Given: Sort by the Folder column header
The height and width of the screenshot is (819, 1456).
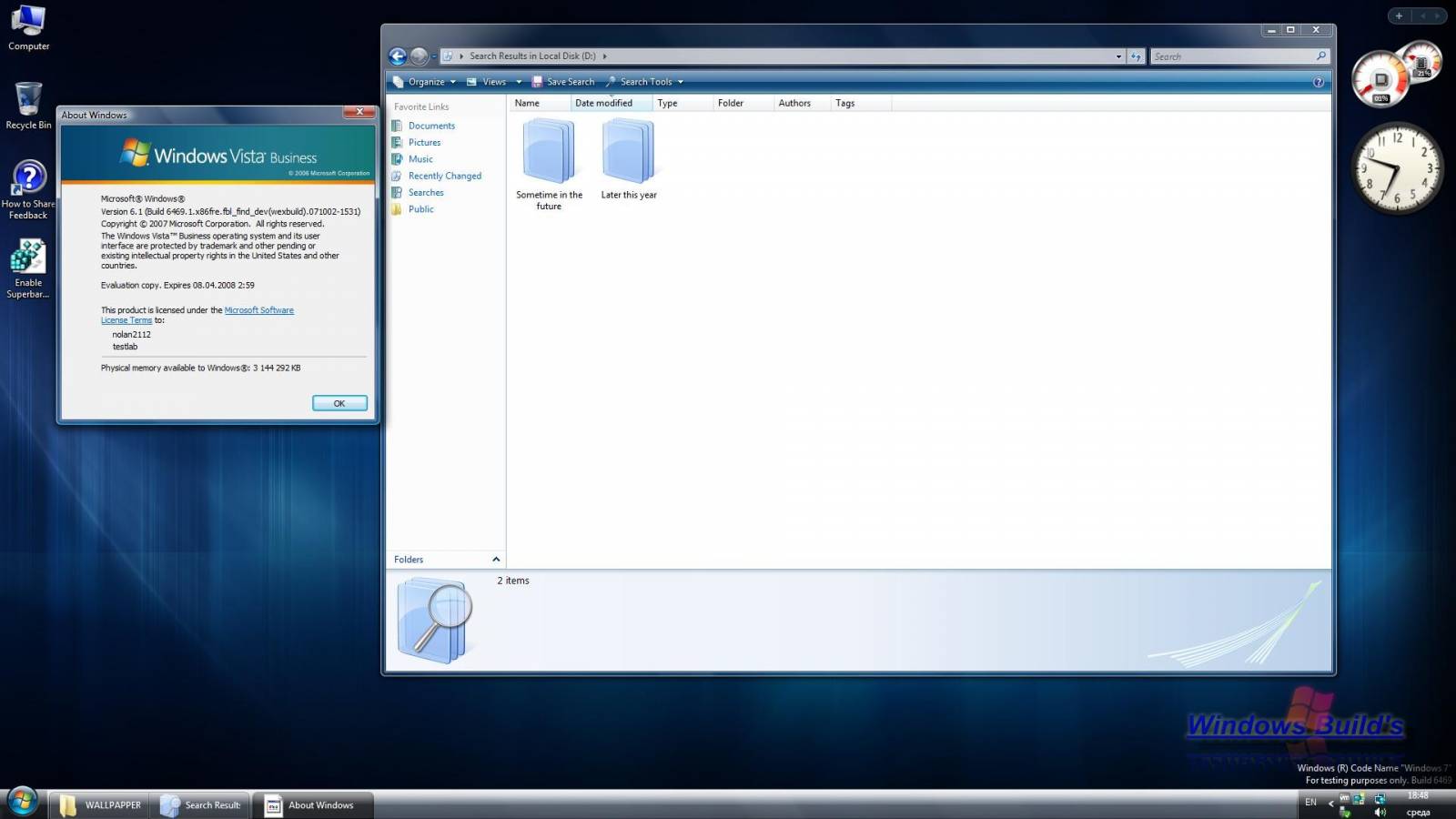Looking at the screenshot, I should [743, 103].
